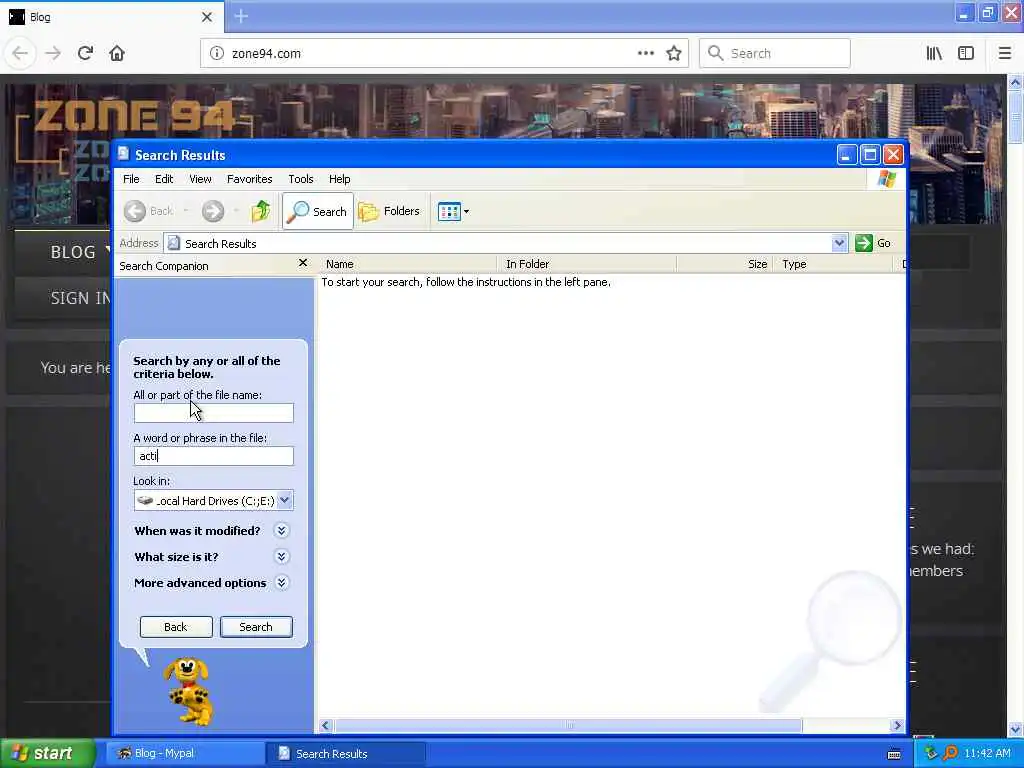Screen dimensions: 1024x768
Task: Open the Edit menu
Action: click(164, 179)
